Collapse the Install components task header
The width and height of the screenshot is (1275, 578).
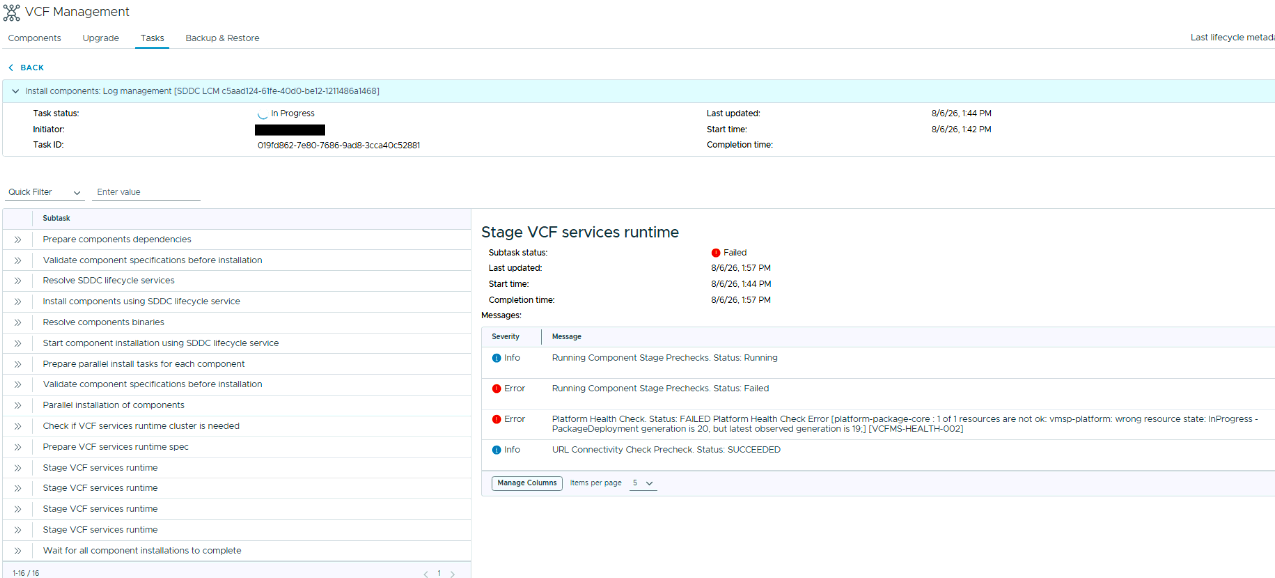(x=15, y=91)
